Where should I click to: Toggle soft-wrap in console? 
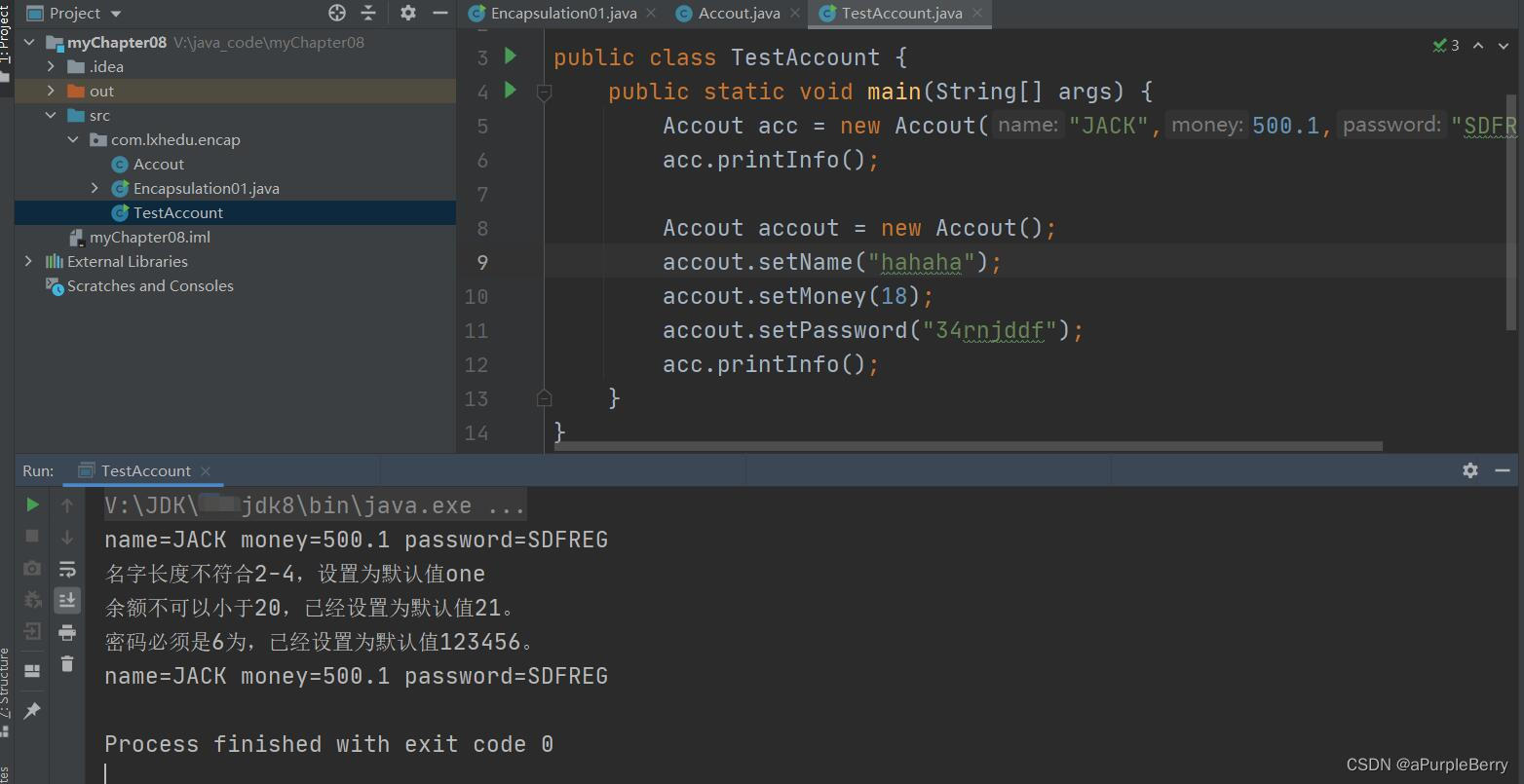(67, 569)
